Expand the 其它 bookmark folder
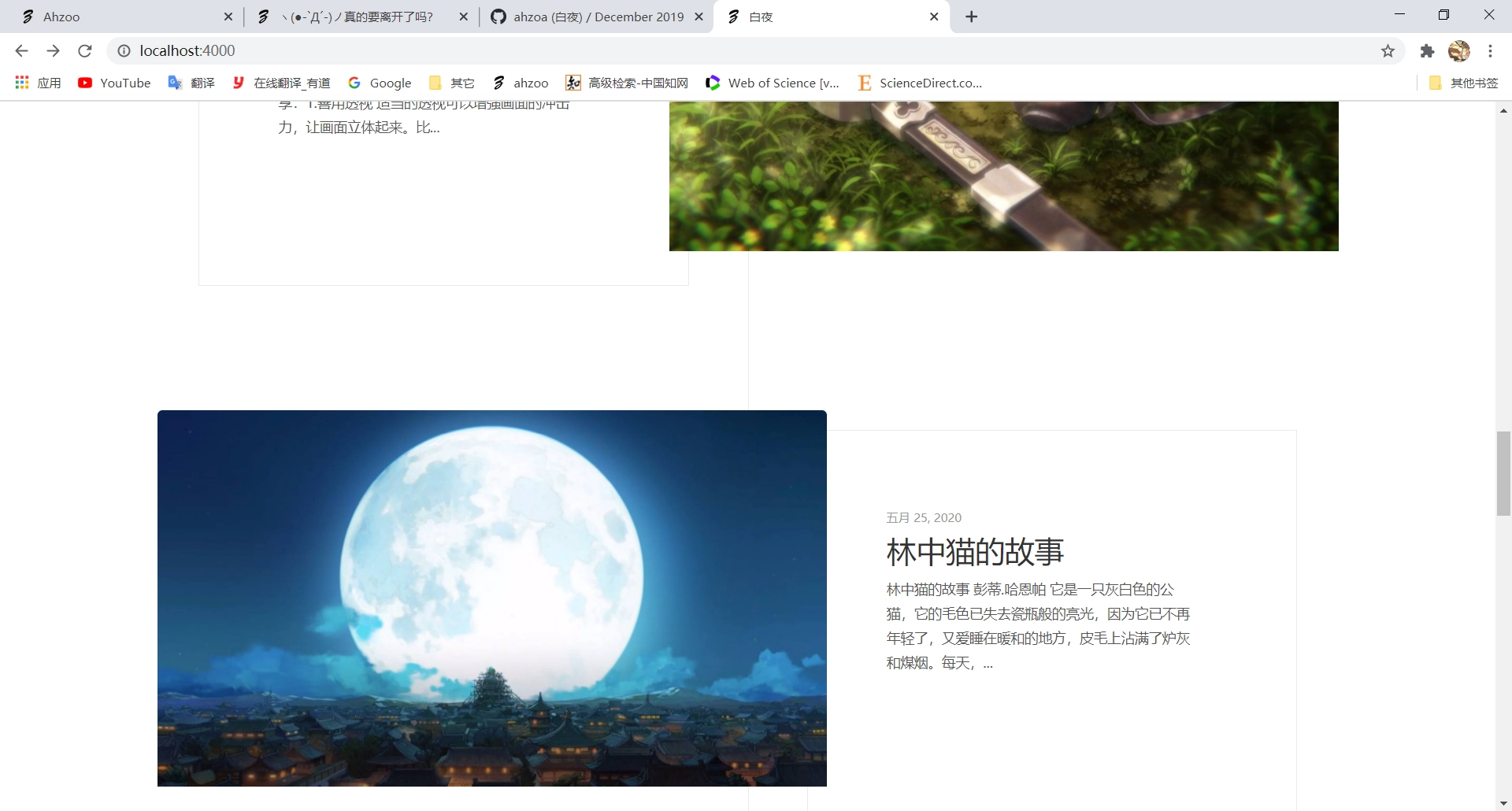This screenshot has height=811, width=1512. [x=452, y=83]
